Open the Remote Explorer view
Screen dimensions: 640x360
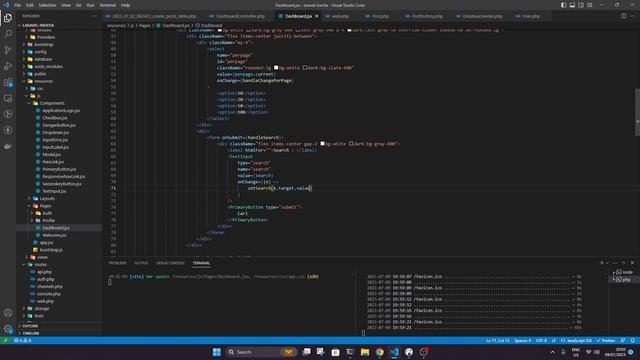[8, 98]
